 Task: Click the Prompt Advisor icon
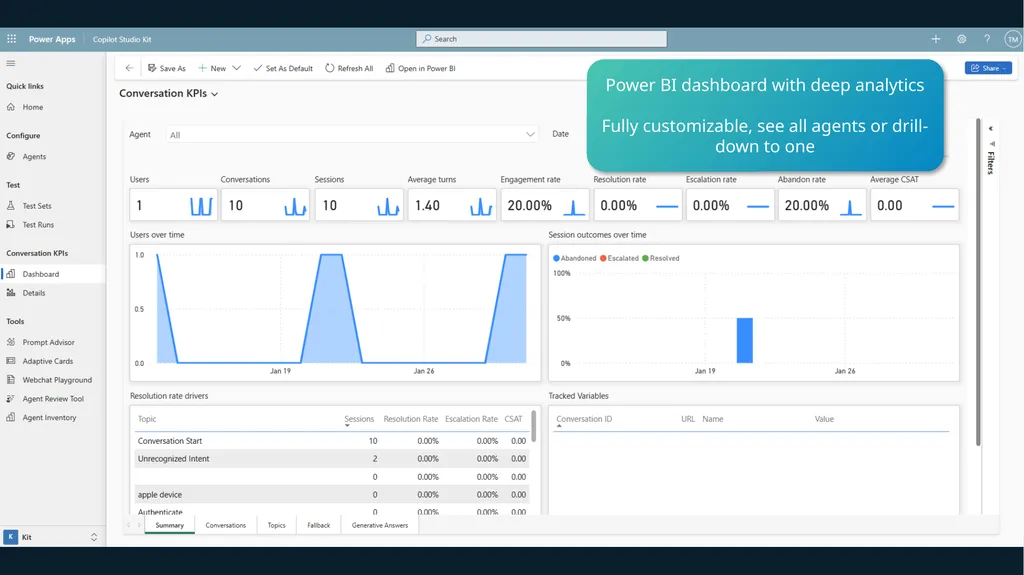pyautogui.click(x=10, y=342)
